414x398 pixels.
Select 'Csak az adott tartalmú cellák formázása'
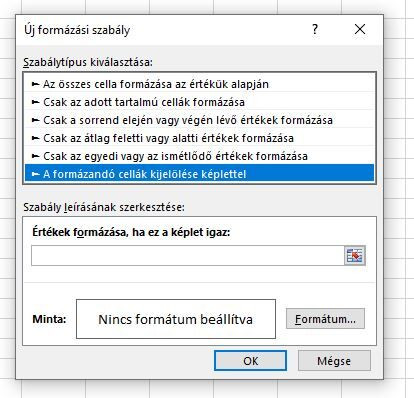click(x=199, y=102)
